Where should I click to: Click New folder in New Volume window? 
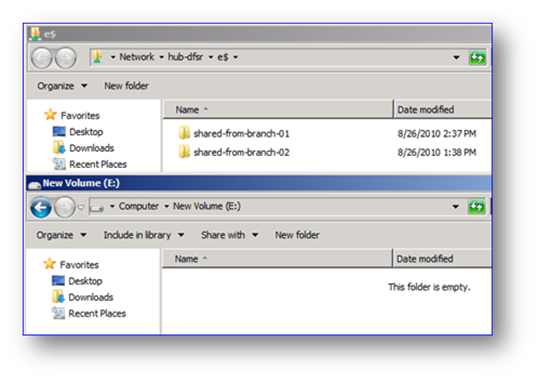[297, 235]
